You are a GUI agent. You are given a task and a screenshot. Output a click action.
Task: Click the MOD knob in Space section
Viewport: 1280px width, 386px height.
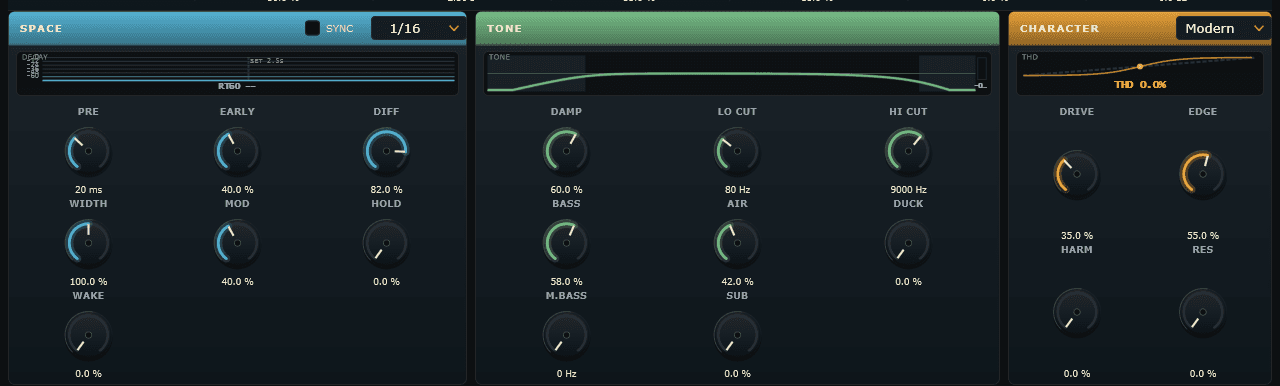point(237,244)
